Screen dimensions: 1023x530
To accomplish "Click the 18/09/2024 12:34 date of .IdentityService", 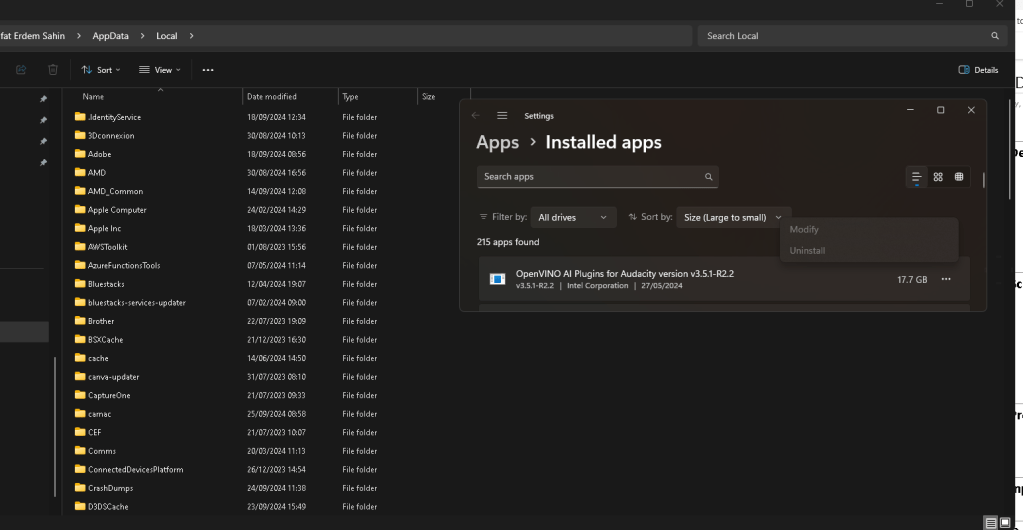I will (276, 117).
